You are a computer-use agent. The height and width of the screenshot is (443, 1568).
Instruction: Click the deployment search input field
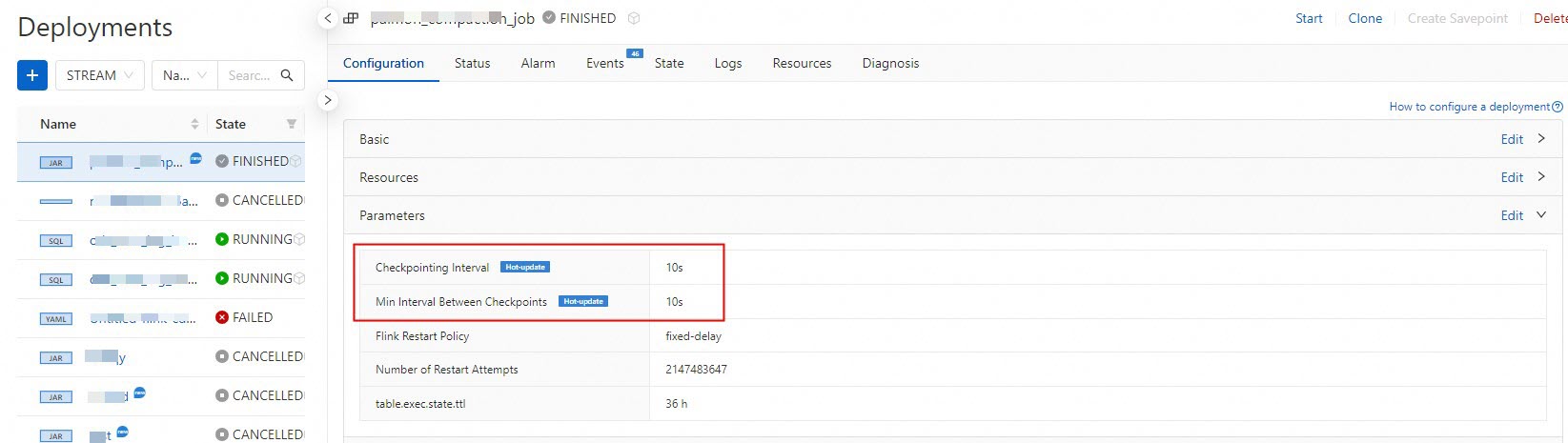(248, 75)
